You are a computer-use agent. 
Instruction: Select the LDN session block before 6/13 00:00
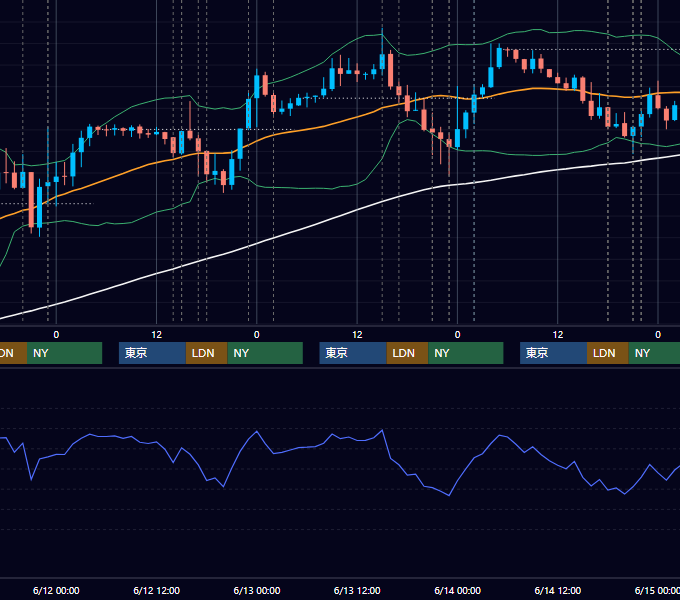tap(206, 353)
